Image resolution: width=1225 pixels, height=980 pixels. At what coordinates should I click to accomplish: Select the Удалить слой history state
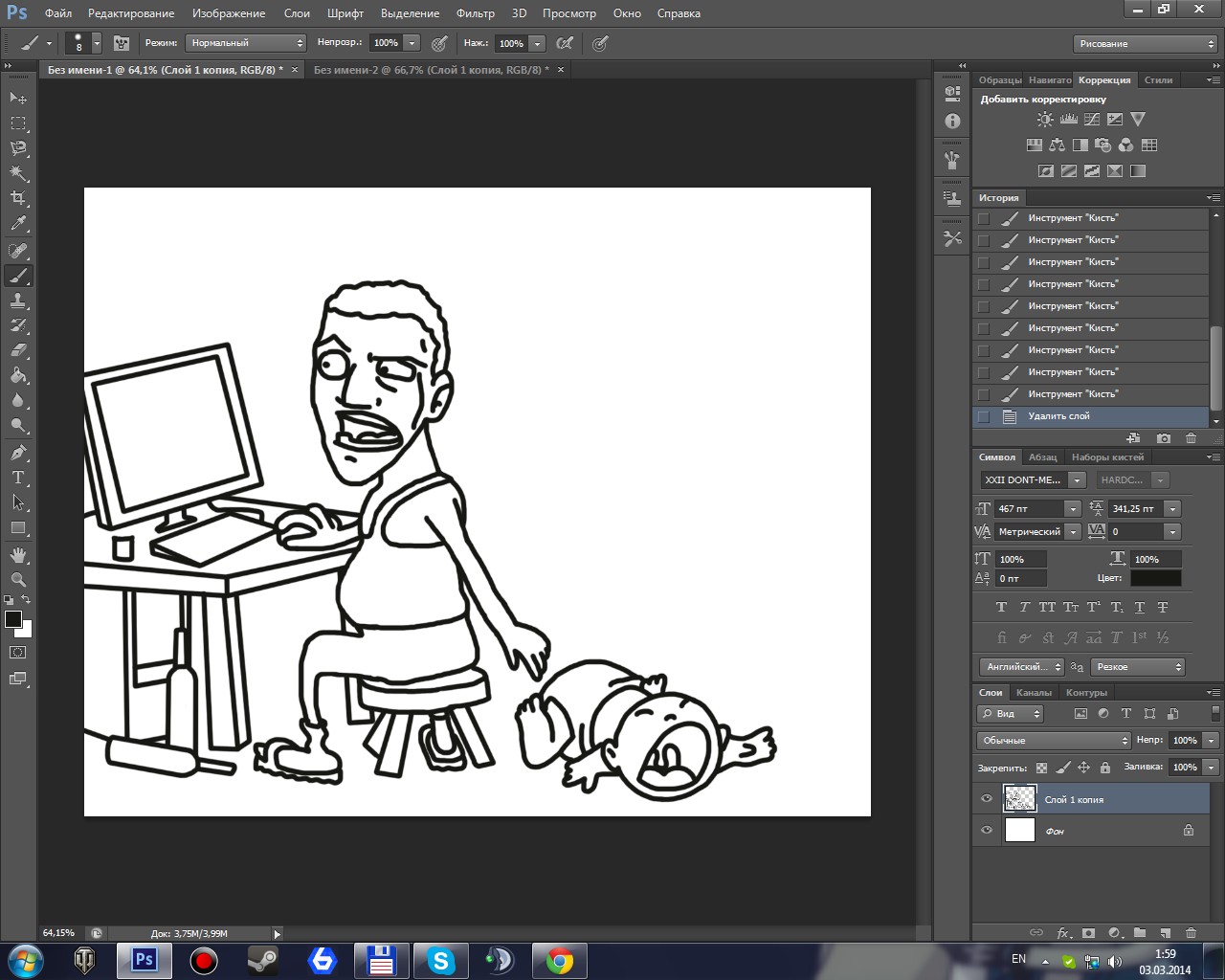tap(1058, 416)
